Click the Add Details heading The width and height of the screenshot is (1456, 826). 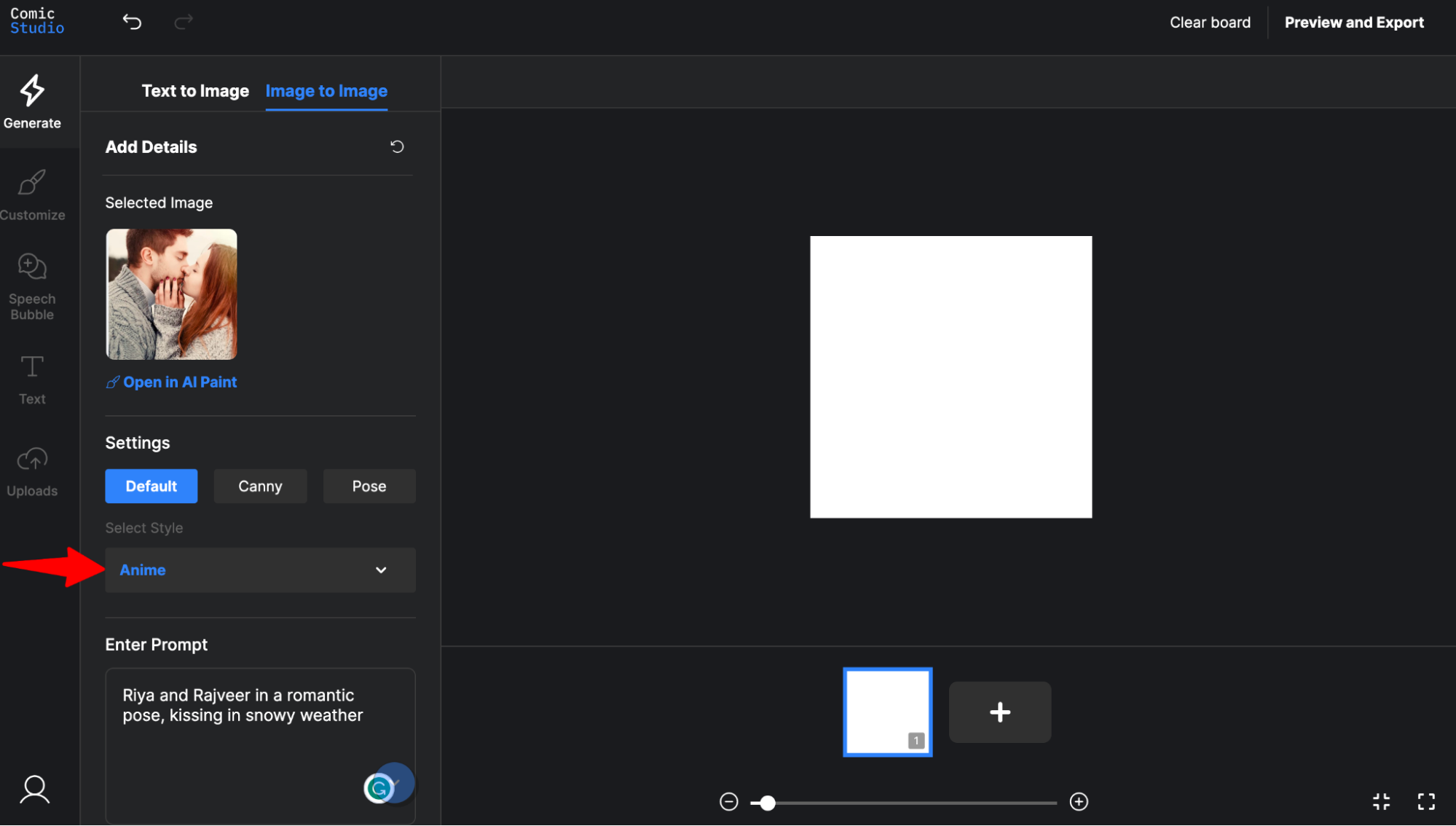tap(151, 147)
